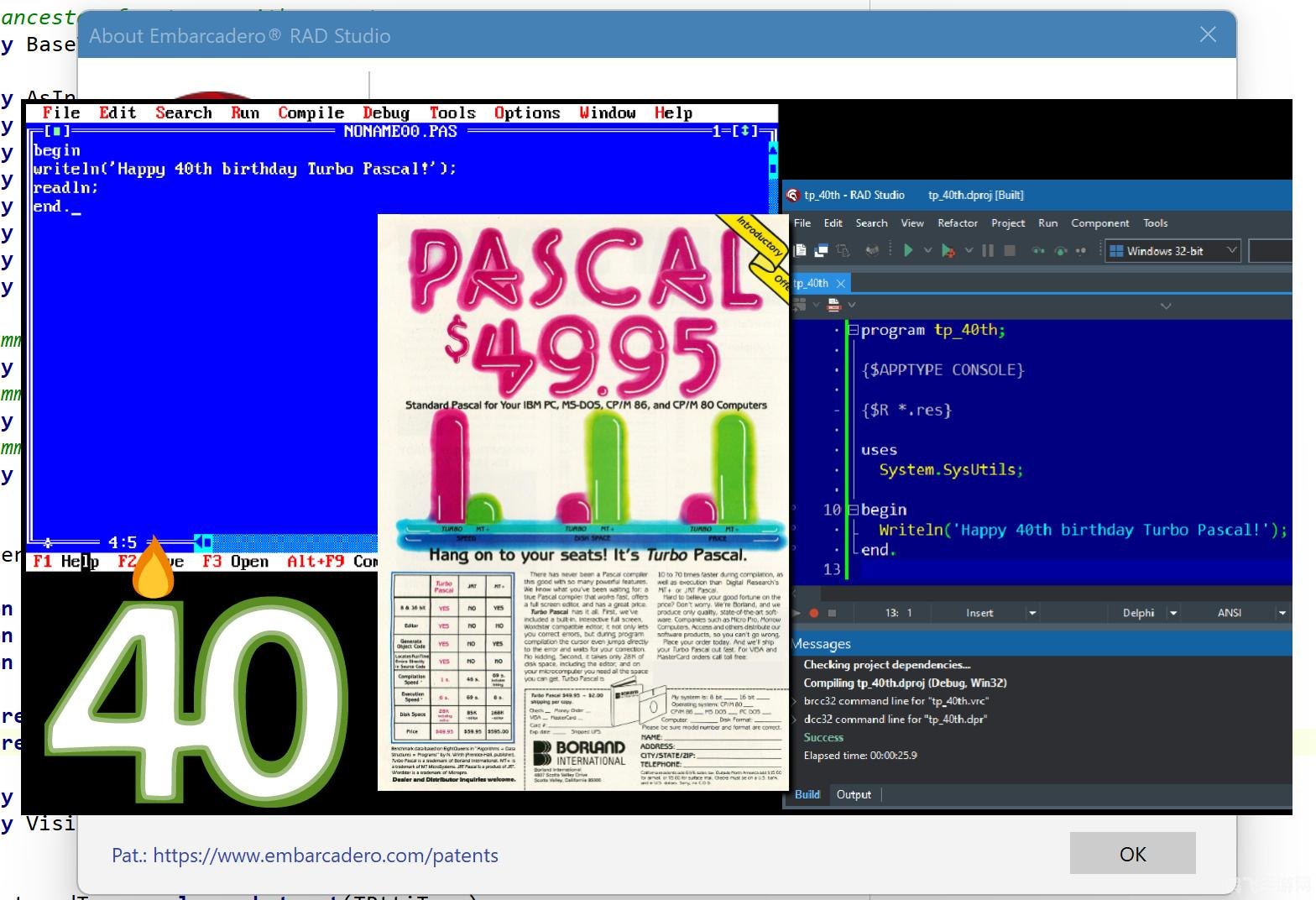Collapse the begin block fold marker
The height and width of the screenshot is (900, 1316).
[x=853, y=510]
